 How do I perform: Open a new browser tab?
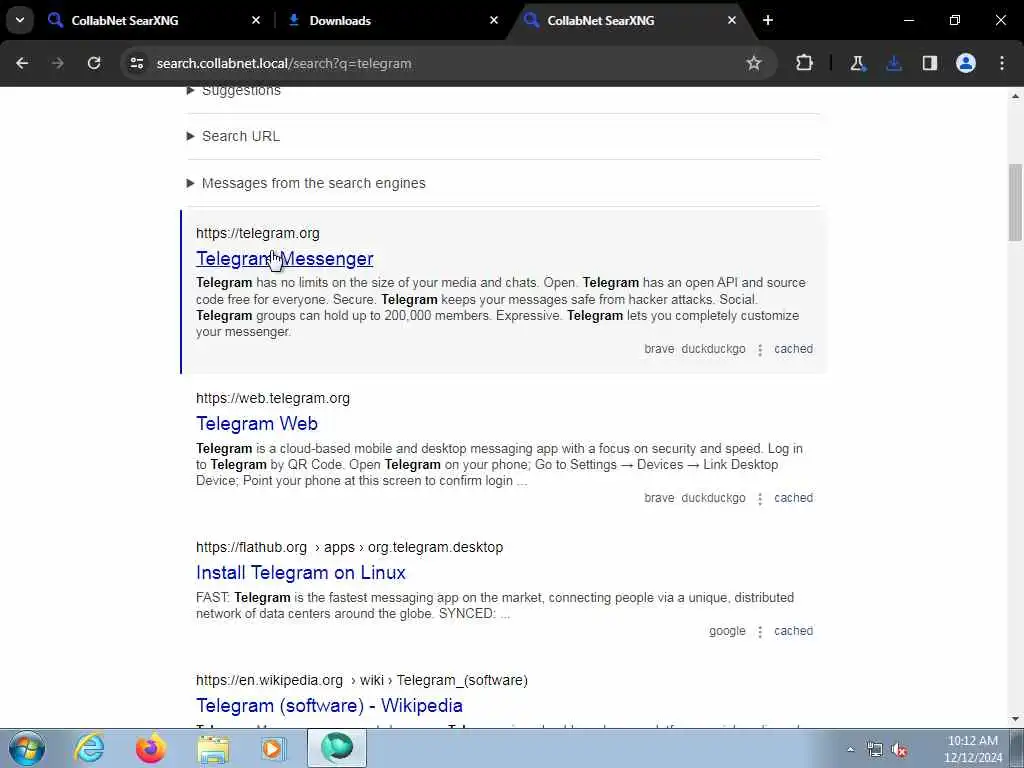pyautogui.click(x=768, y=20)
